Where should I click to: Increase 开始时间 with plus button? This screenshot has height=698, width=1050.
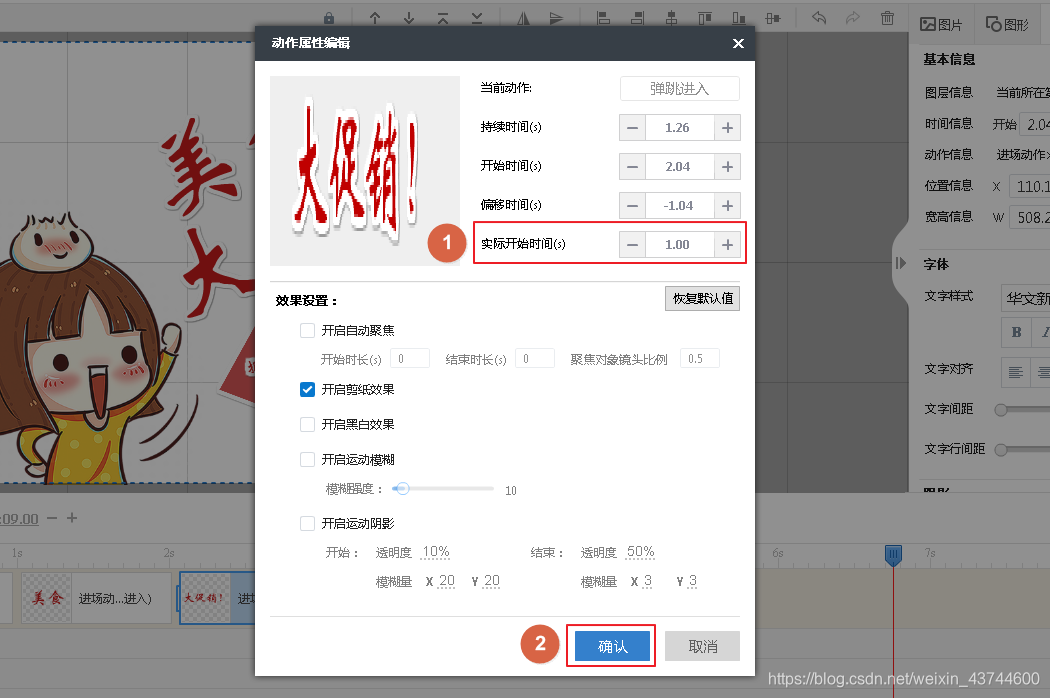point(727,167)
